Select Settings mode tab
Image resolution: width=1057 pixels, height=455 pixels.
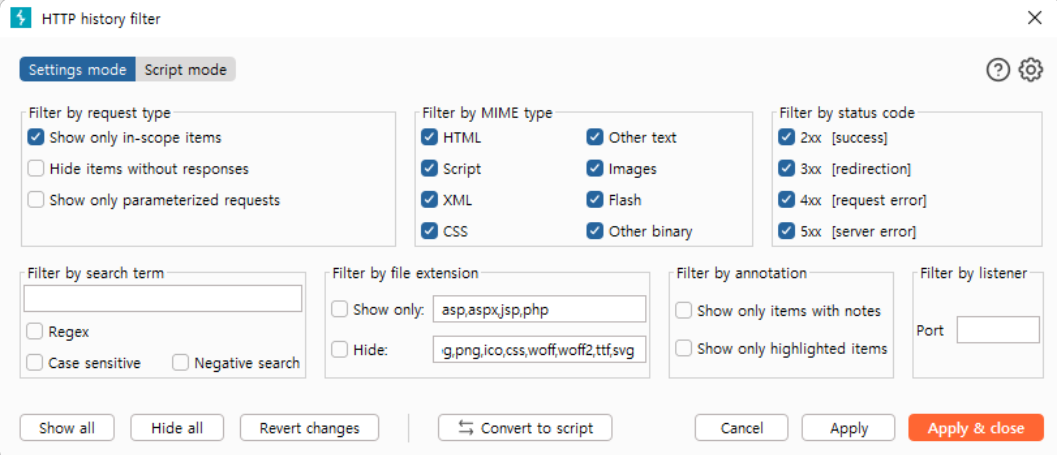click(x=77, y=70)
